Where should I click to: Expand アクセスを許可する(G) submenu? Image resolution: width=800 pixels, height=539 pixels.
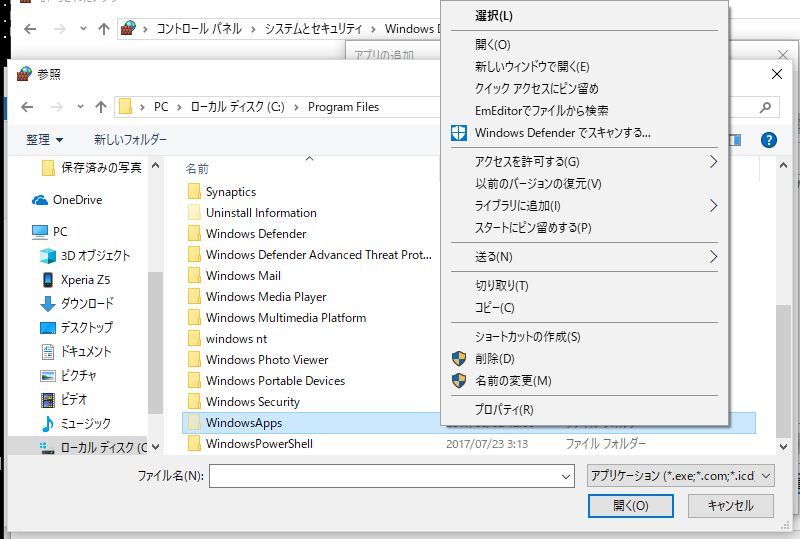click(584, 162)
